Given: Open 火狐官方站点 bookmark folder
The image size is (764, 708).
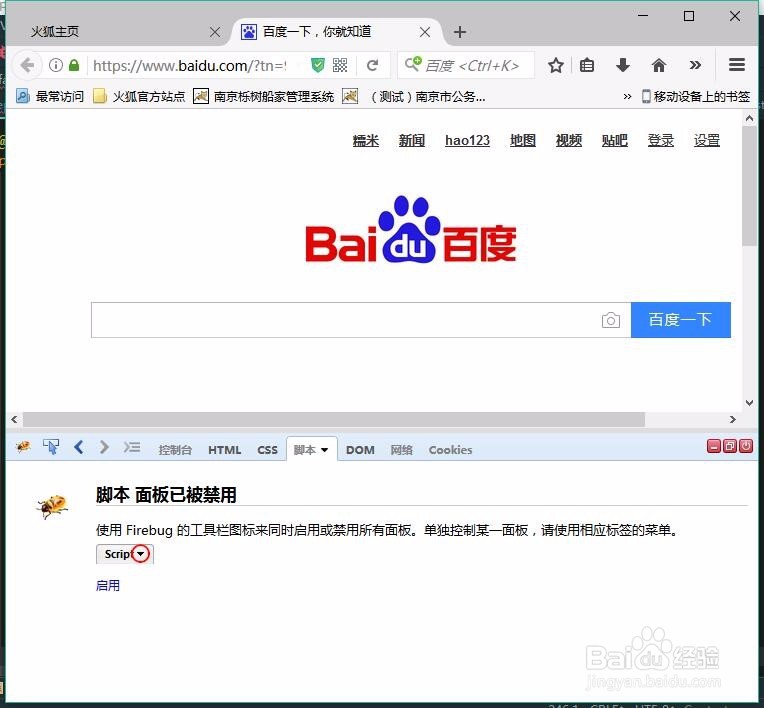Looking at the screenshot, I should click(139, 96).
